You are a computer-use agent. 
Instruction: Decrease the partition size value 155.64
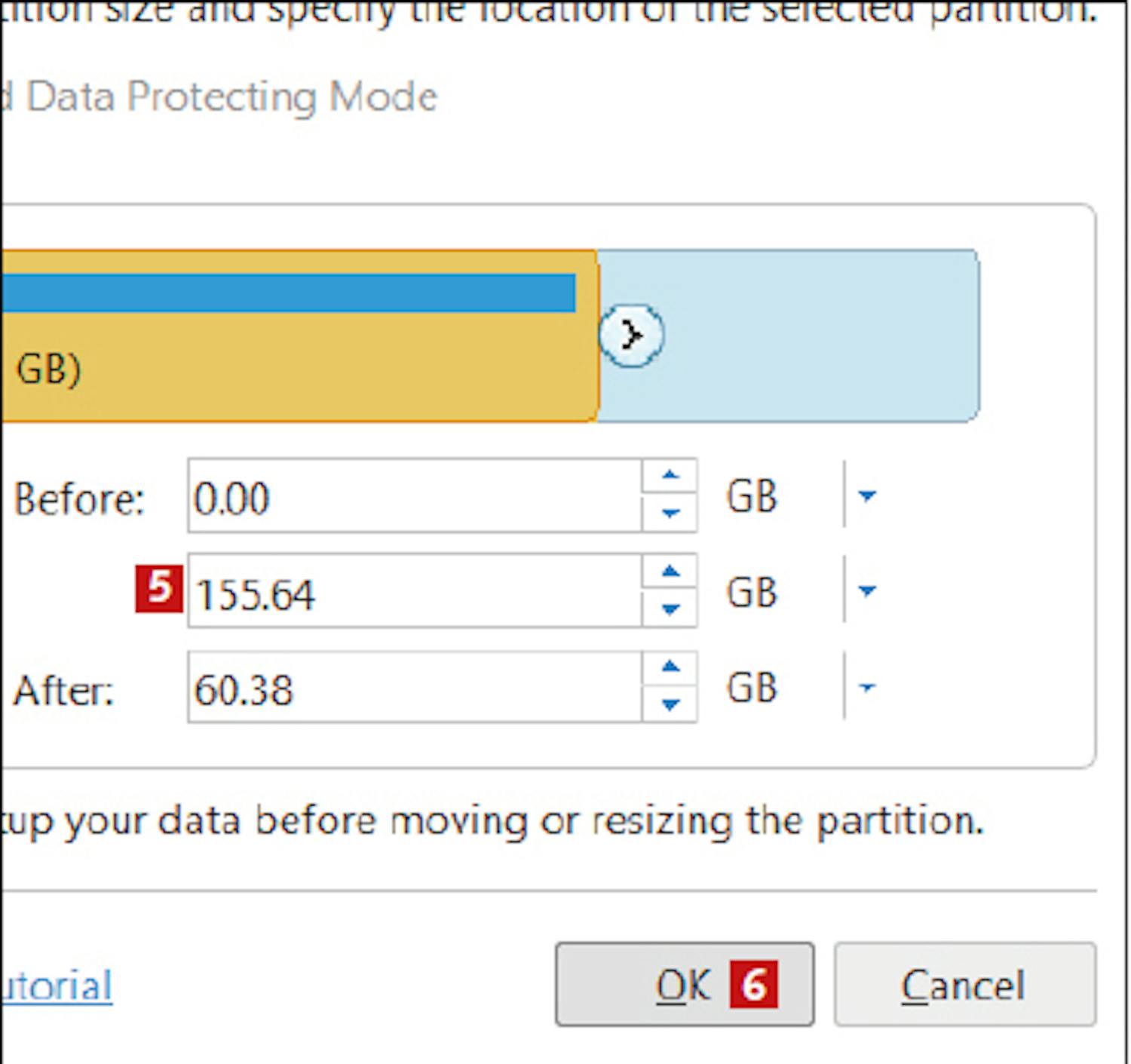point(670,609)
